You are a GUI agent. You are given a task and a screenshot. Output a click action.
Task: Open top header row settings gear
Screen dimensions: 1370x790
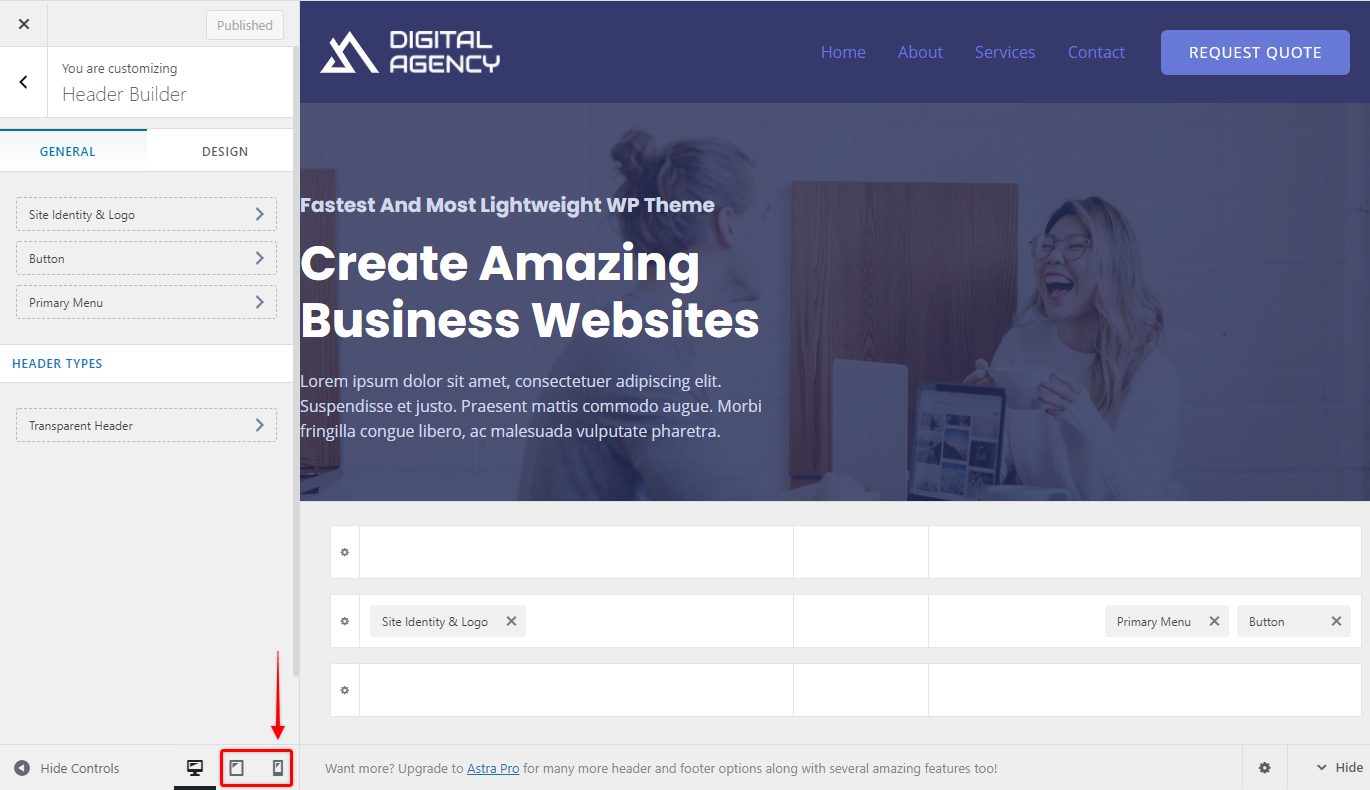click(x=345, y=552)
